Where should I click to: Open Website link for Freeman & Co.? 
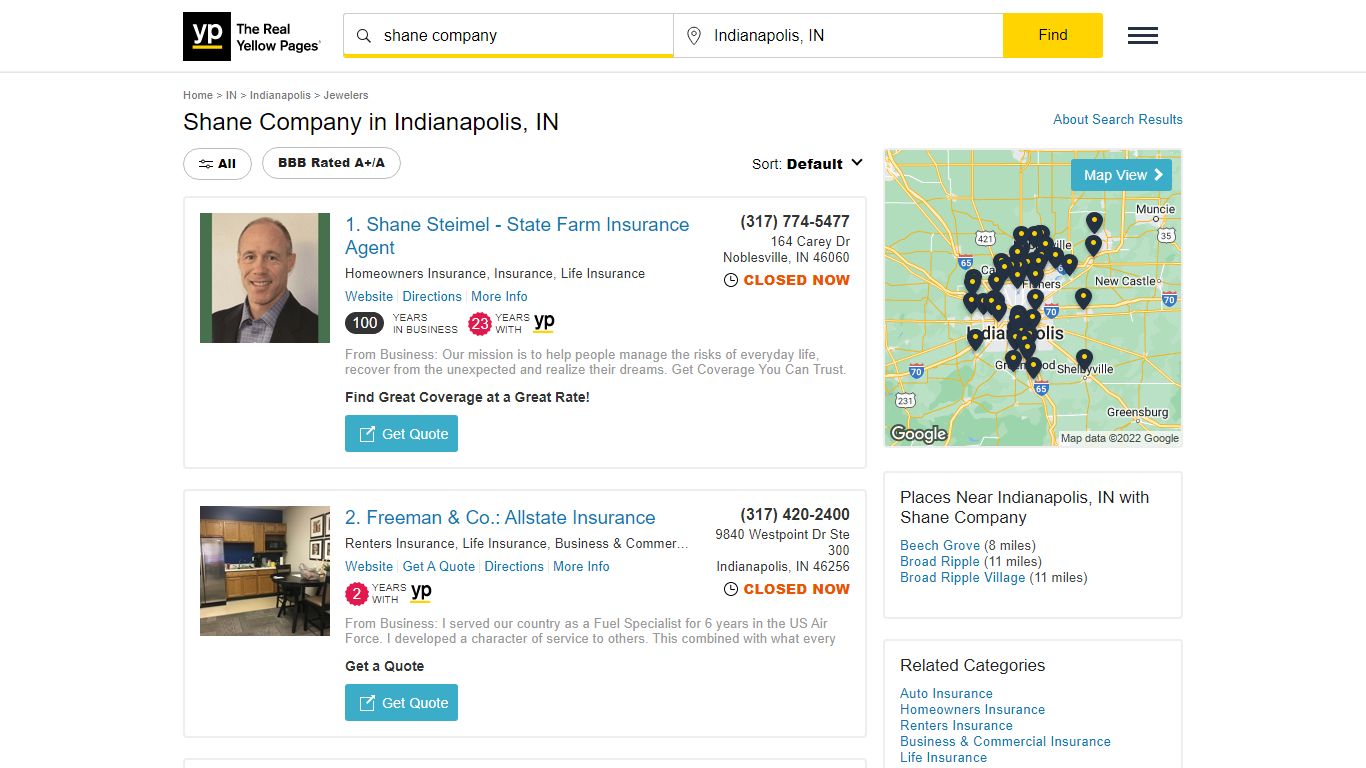(369, 566)
